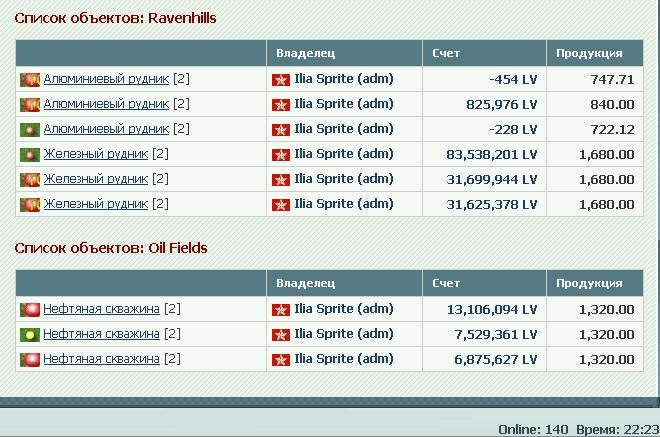Click owner Ilia Sprite (adm) in the 31,699,944 LV row
Image resolution: width=660 pixels, height=437 pixels.
click(343, 179)
